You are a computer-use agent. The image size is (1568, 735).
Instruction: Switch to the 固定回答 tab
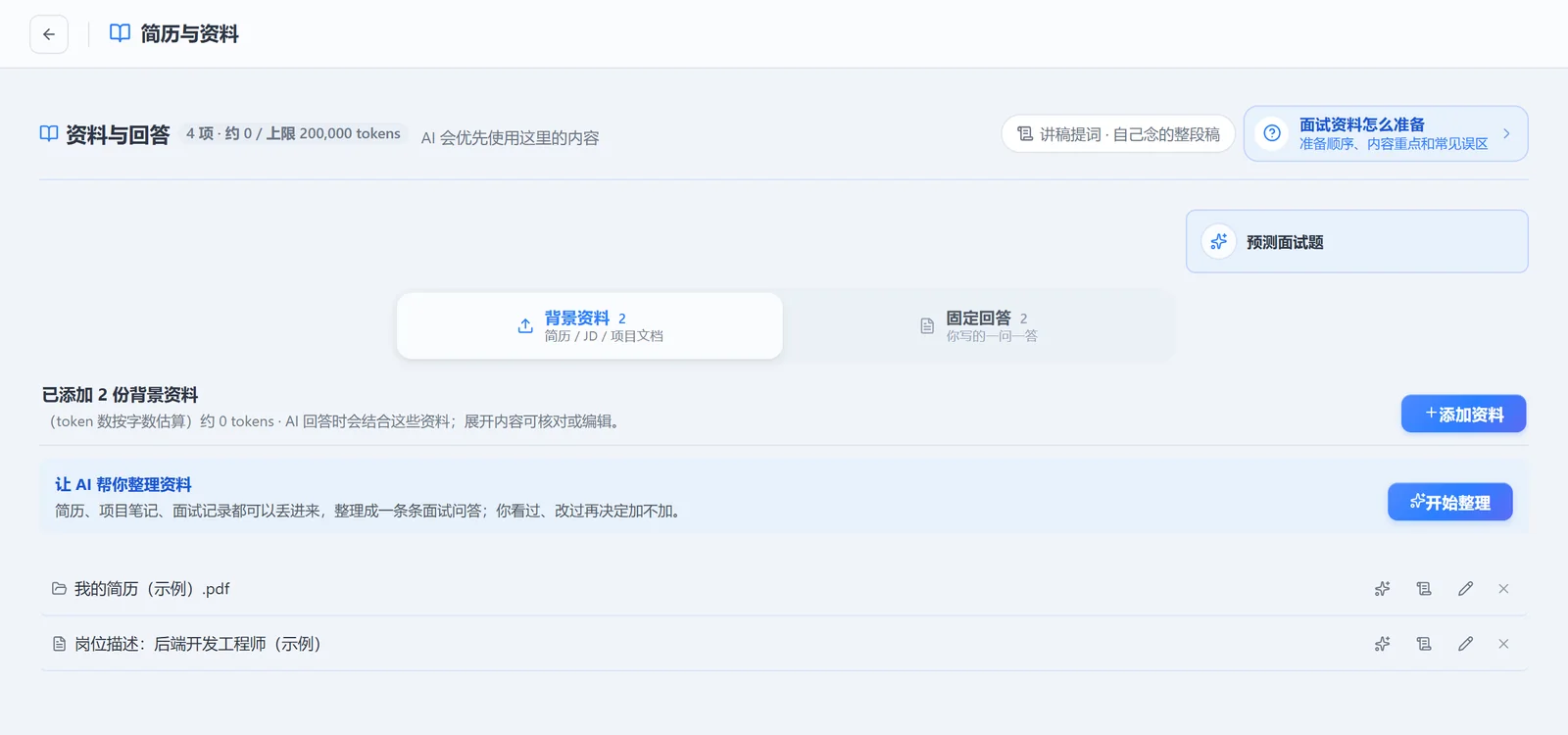[979, 326]
